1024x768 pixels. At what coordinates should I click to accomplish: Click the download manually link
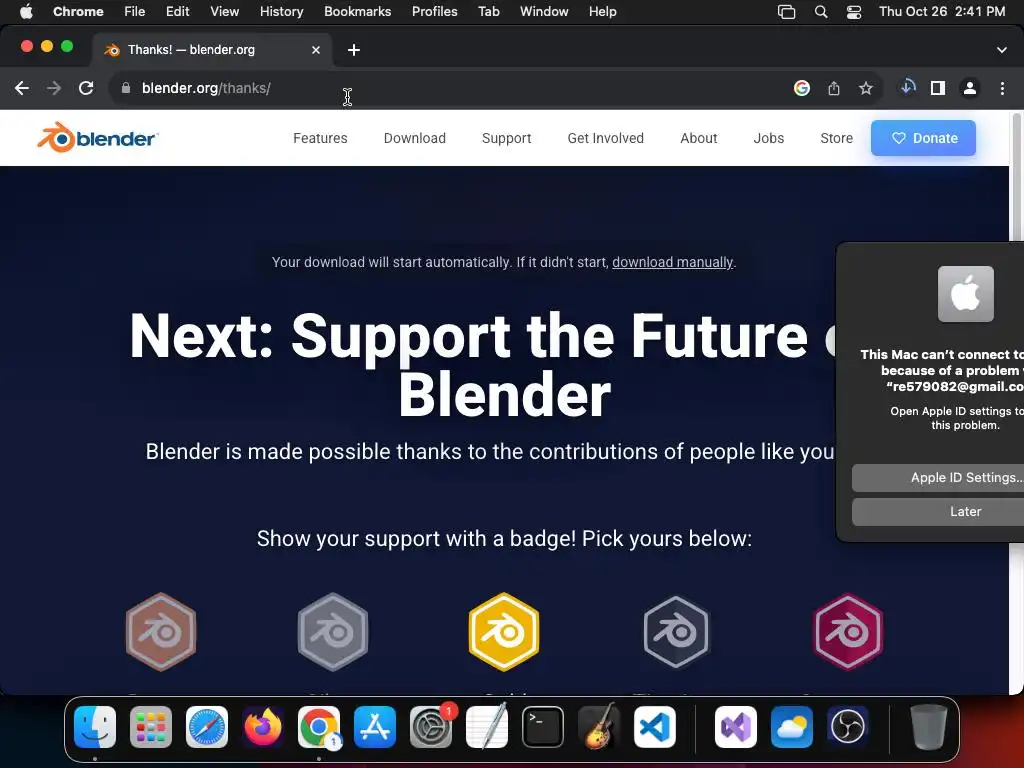click(673, 262)
